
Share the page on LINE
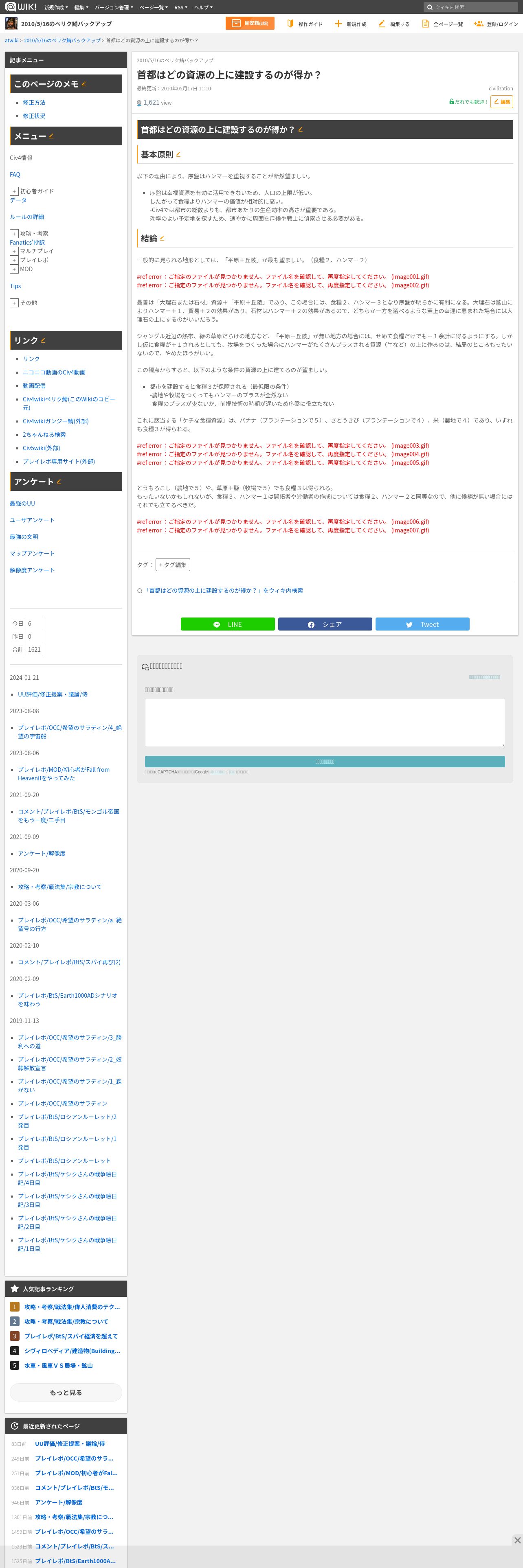tap(228, 624)
